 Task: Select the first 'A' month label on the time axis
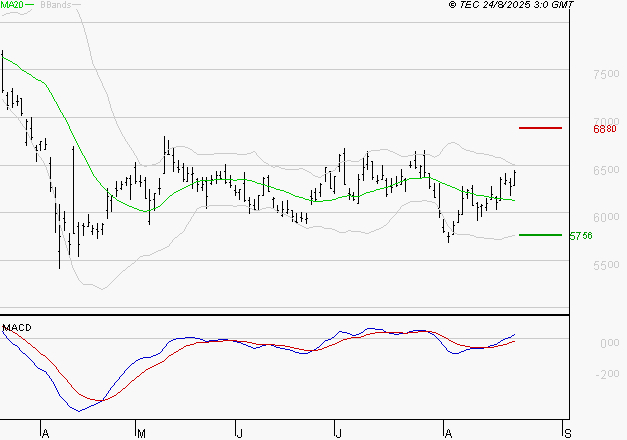click(45, 432)
